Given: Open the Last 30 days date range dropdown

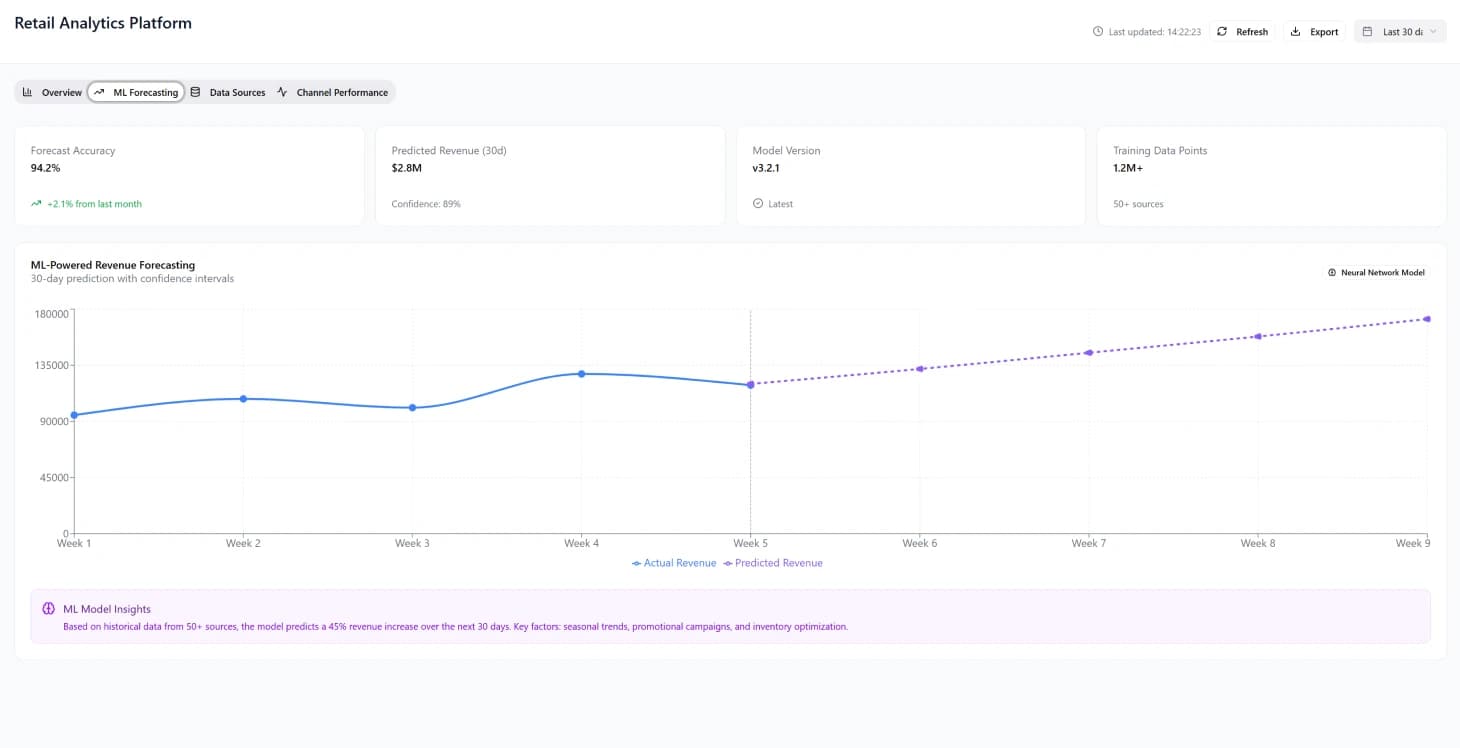Looking at the screenshot, I should pos(1400,31).
